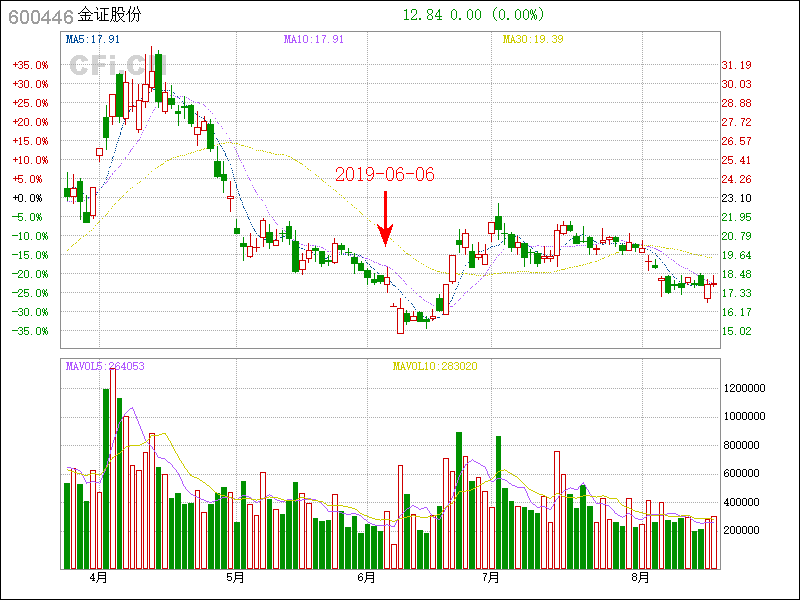Click the MAVOL5 volume average label

pyautogui.click(x=105, y=366)
